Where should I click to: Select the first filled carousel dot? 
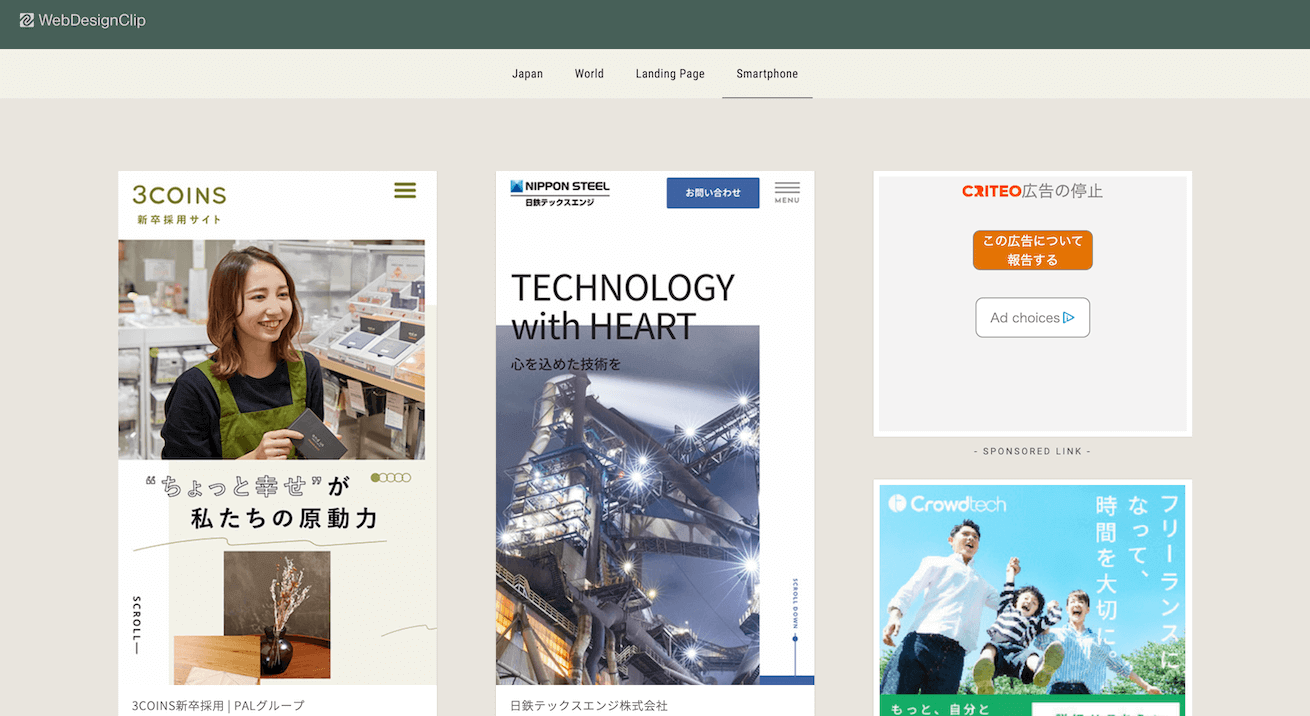coord(375,478)
